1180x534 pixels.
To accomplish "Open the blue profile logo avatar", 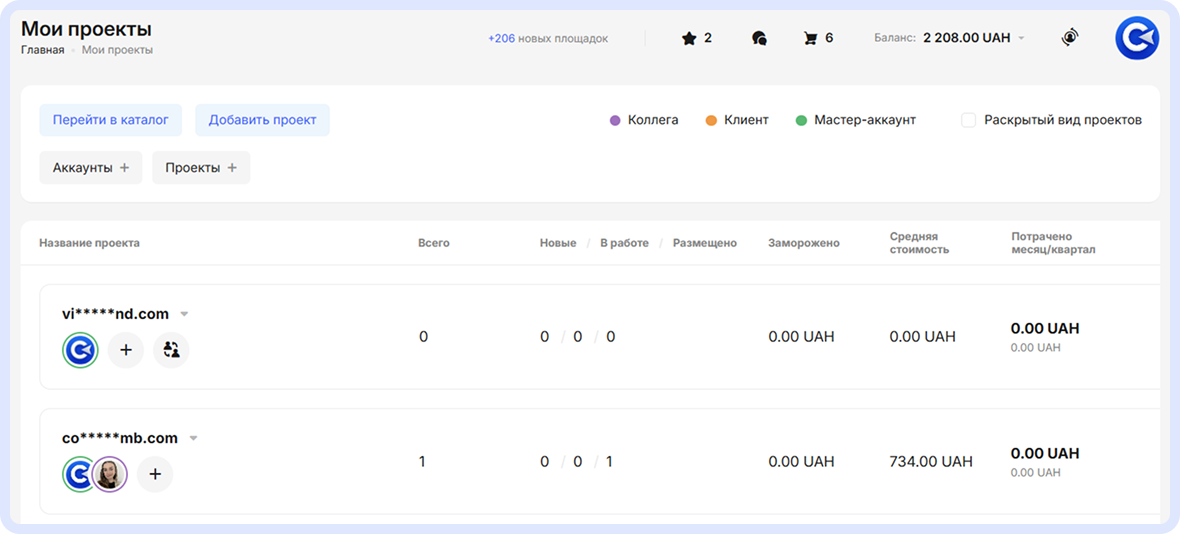I will [1137, 39].
